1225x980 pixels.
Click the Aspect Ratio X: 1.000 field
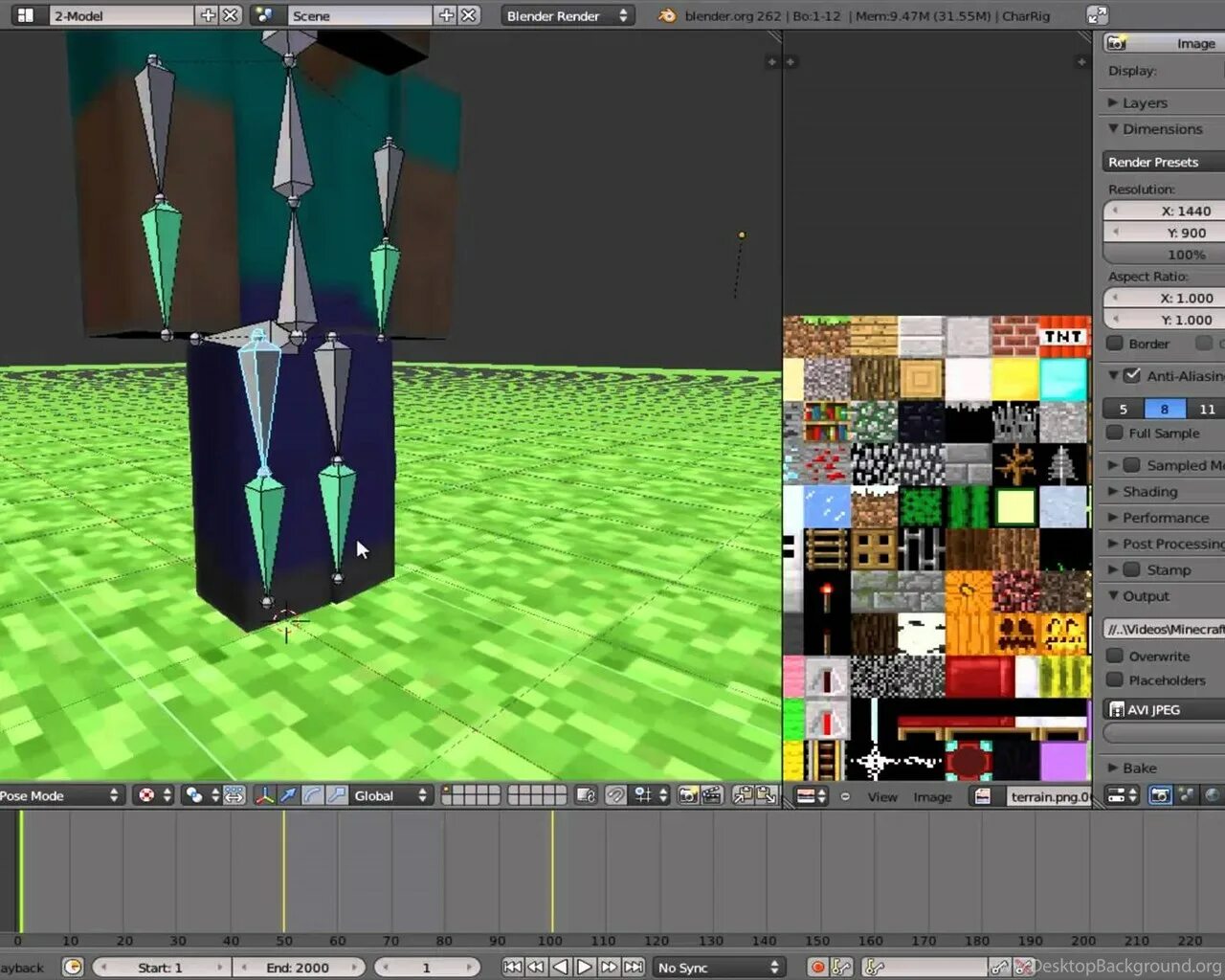[x=1164, y=298]
